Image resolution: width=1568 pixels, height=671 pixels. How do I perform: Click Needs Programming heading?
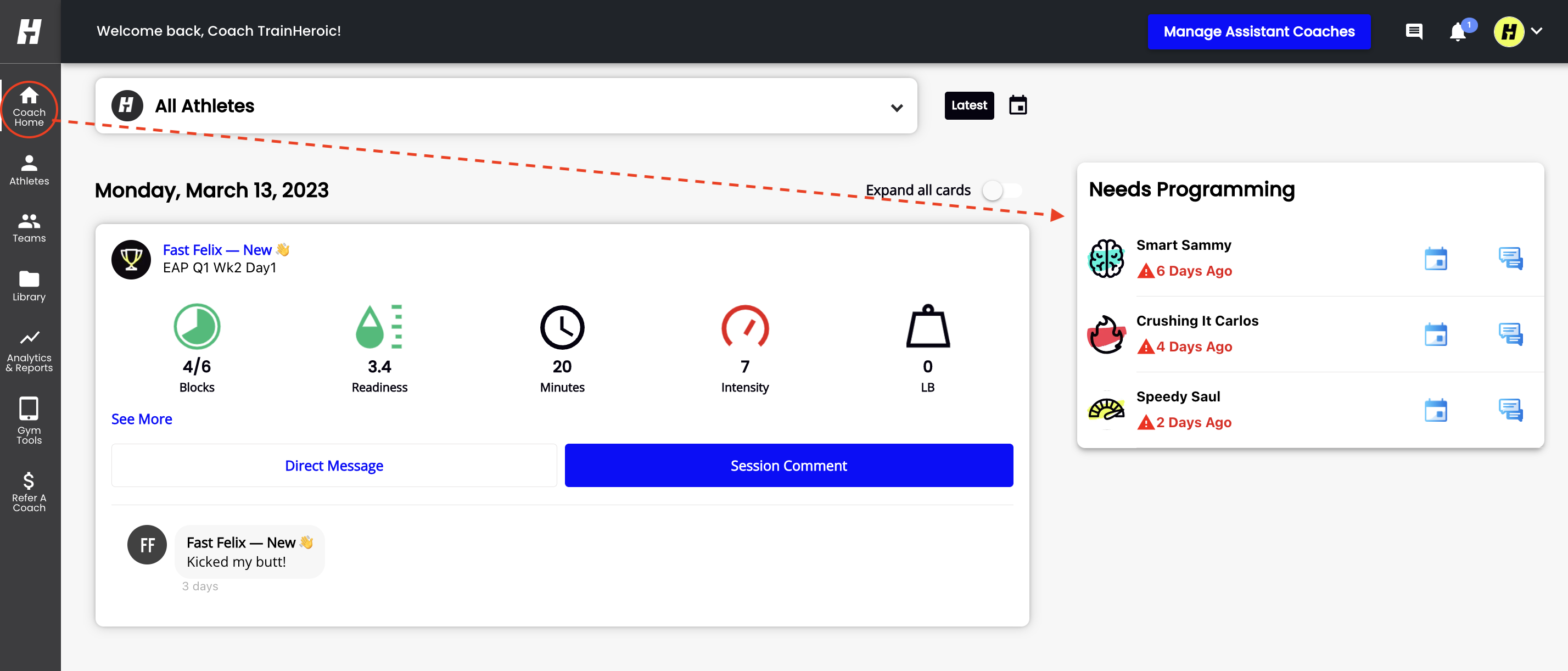point(1191,189)
